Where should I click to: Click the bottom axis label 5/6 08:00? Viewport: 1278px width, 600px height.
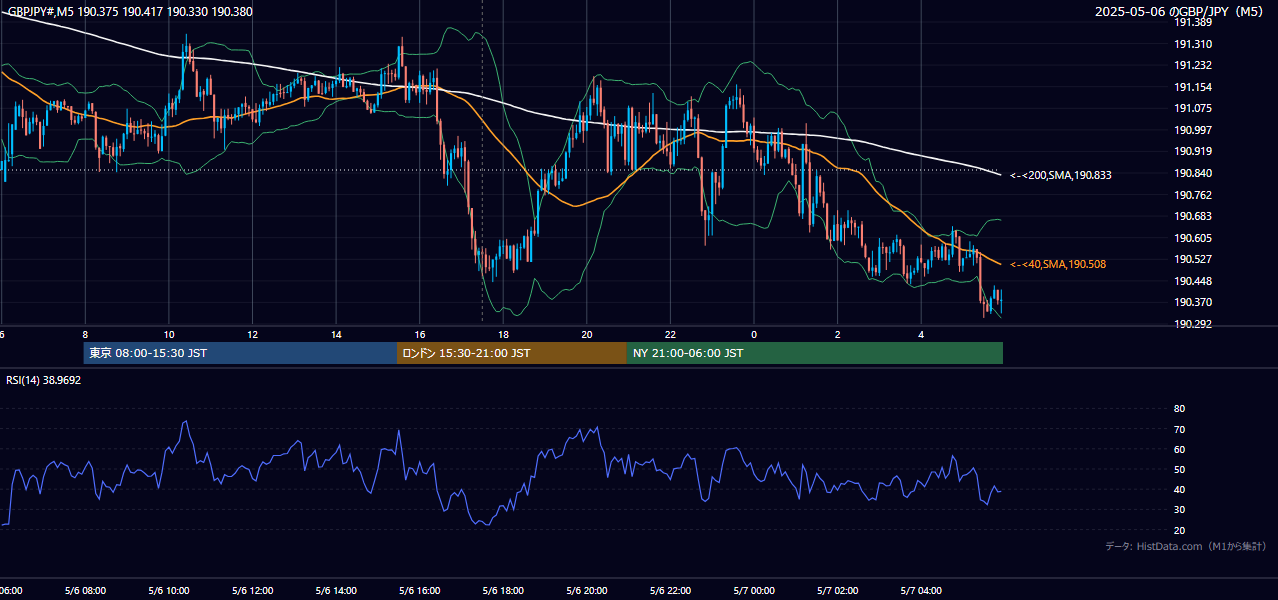tap(85, 591)
